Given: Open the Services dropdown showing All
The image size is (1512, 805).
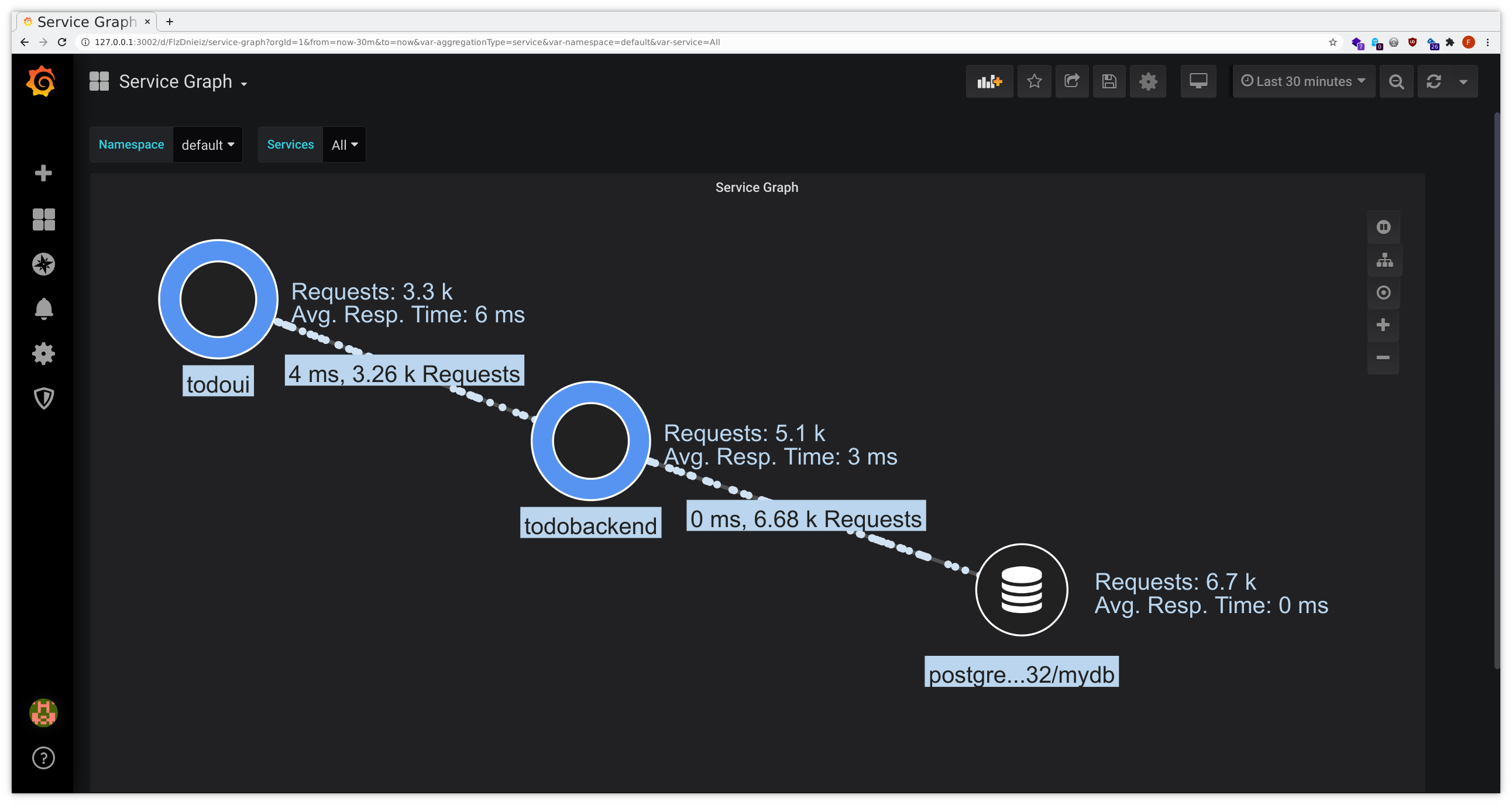Looking at the screenshot, I should coord(344,145).
